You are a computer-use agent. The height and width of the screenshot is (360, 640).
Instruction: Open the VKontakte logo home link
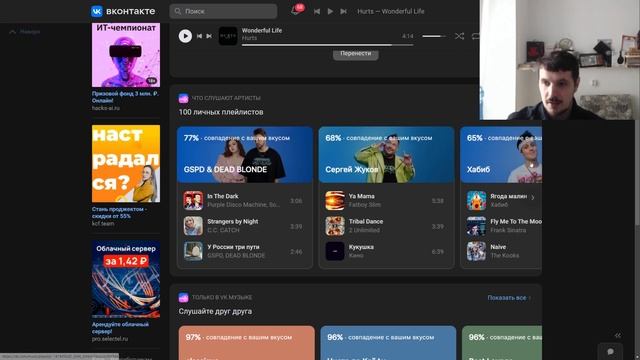coord(123,11)
